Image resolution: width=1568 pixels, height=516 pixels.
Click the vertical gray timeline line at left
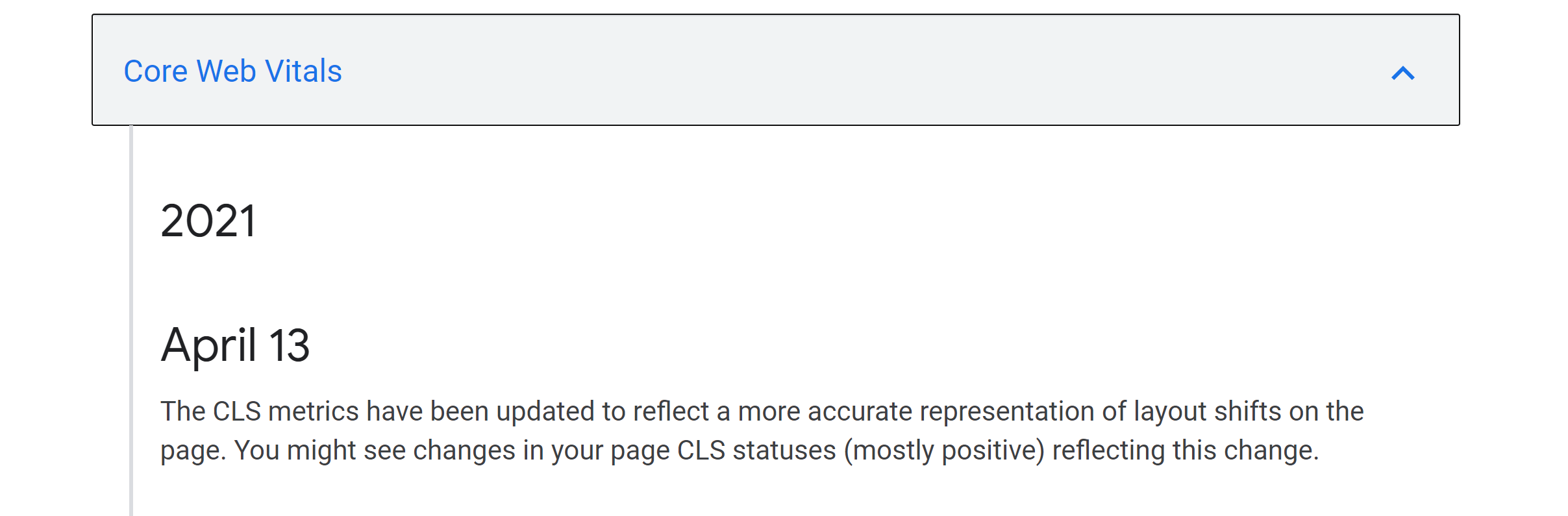tap(131, 325)
